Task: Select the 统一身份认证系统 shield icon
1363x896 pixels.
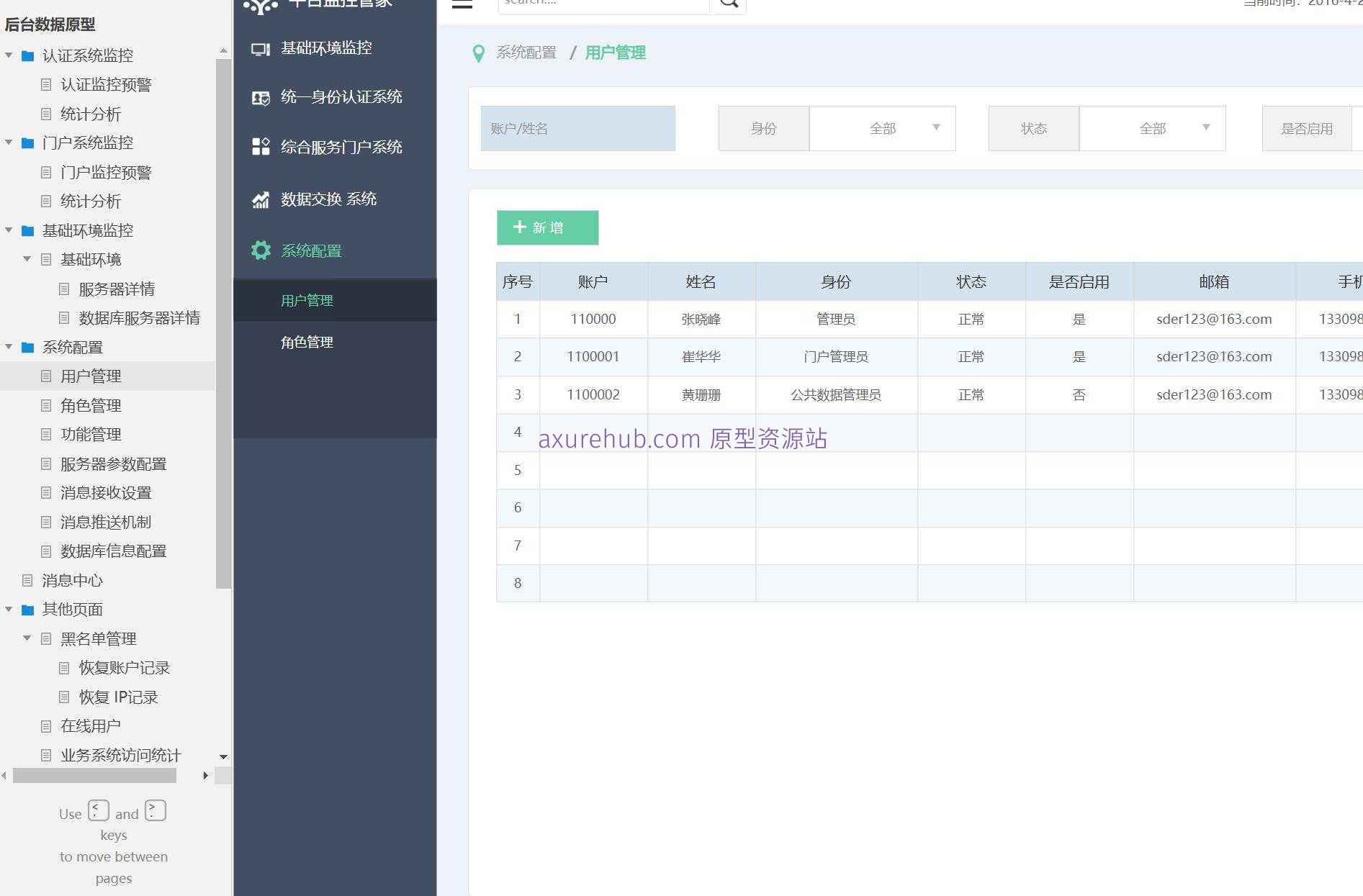Action: click(x=261, y=98)
